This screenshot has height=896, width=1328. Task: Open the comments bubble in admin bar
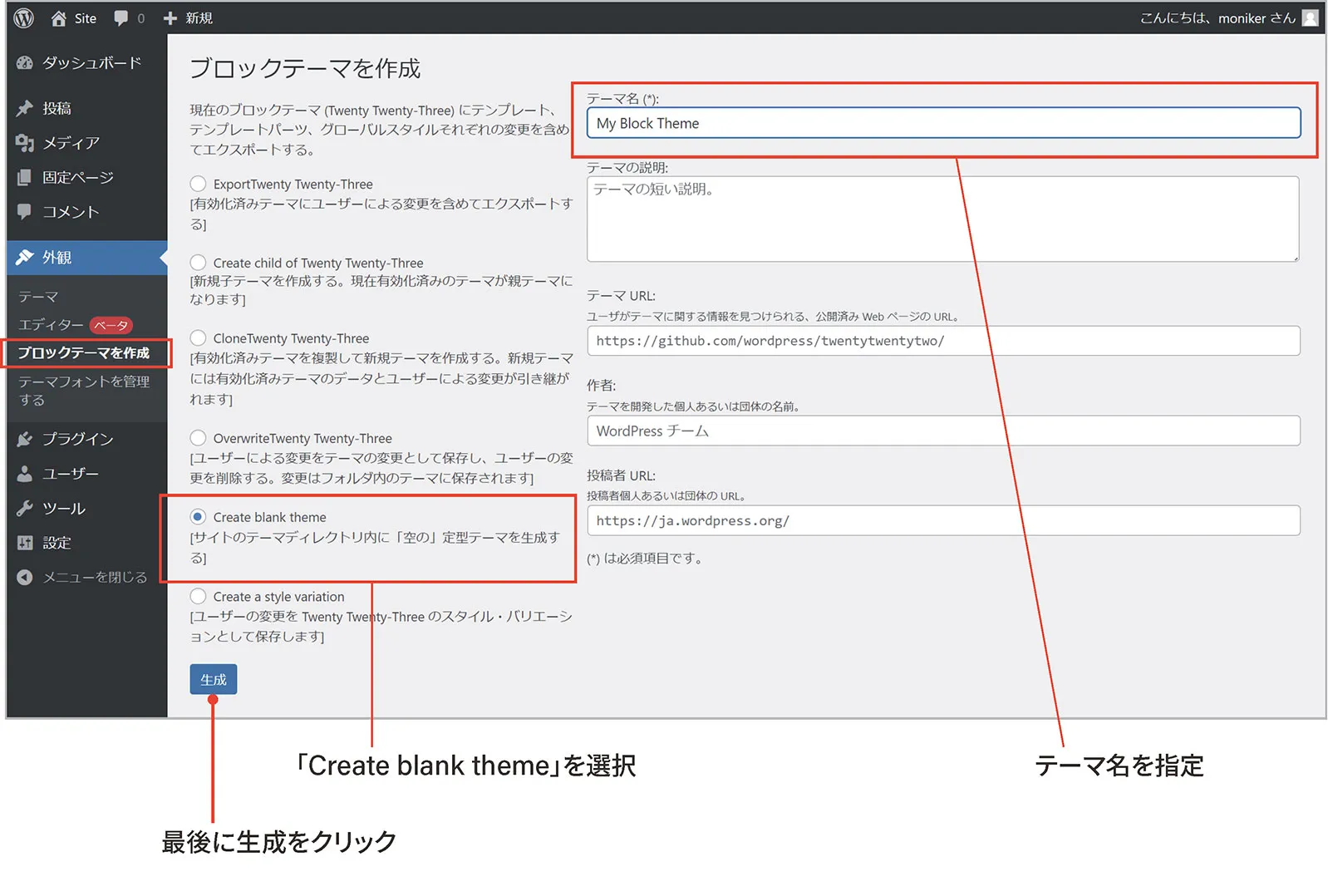point(121,18)
